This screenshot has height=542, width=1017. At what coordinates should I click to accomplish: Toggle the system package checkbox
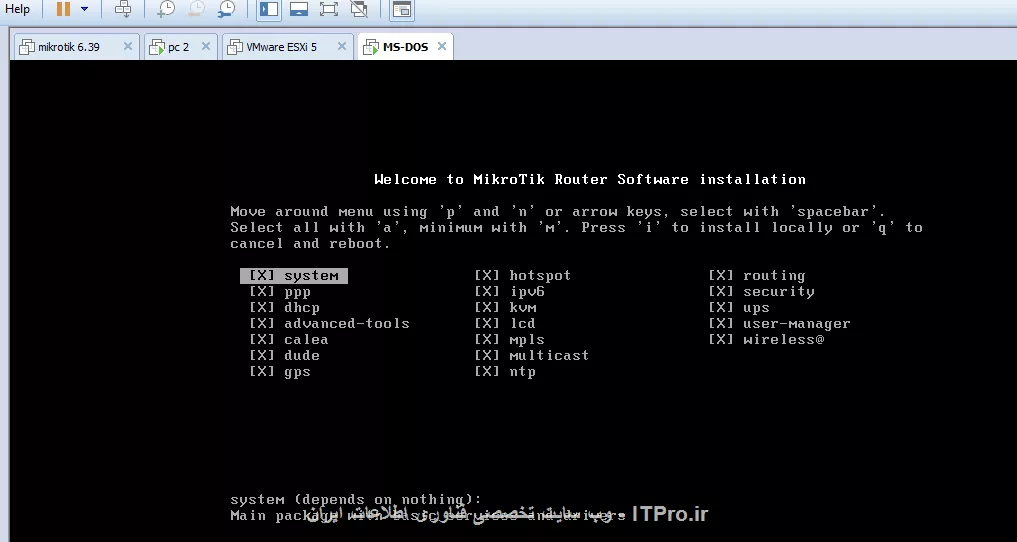coord(262,276)
